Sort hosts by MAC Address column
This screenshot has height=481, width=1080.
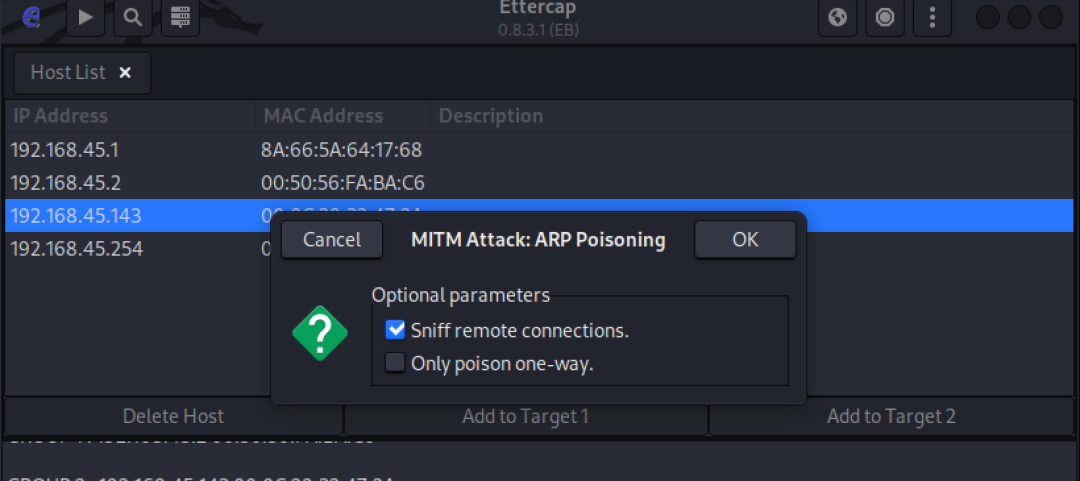(323, 116)
